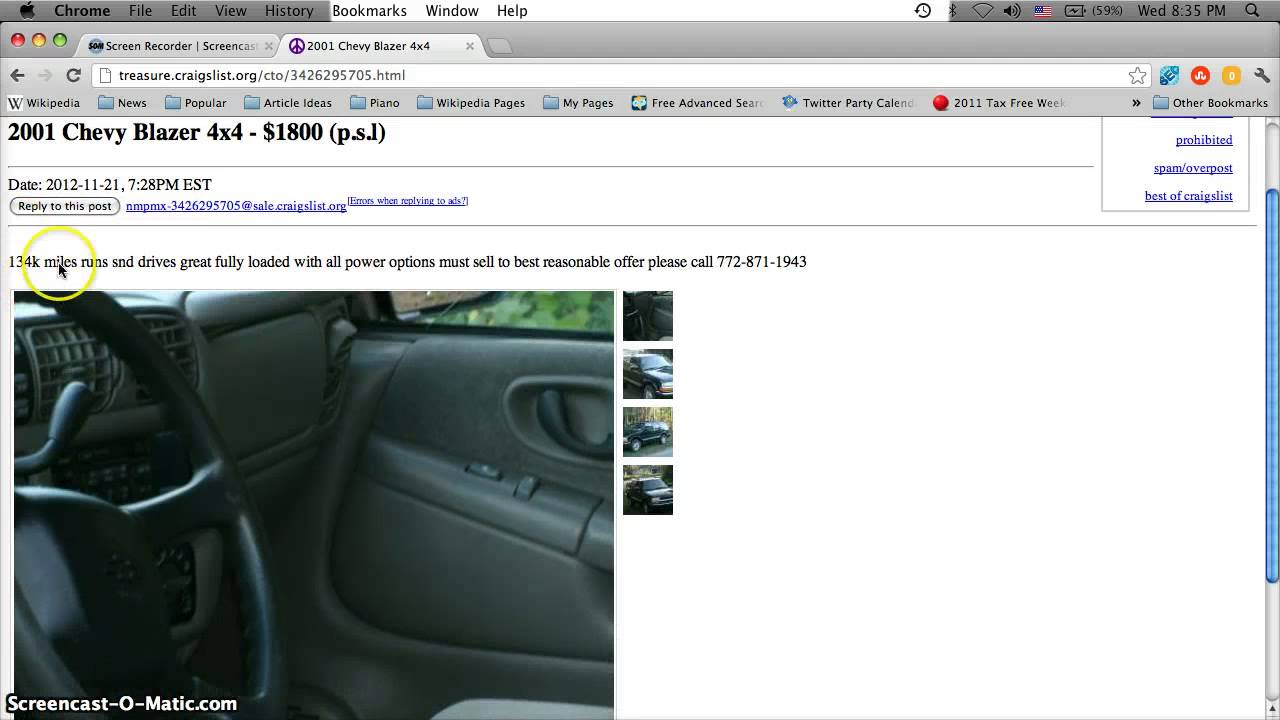
Task: Open the Chrome application menu
Action: [82, 10]
